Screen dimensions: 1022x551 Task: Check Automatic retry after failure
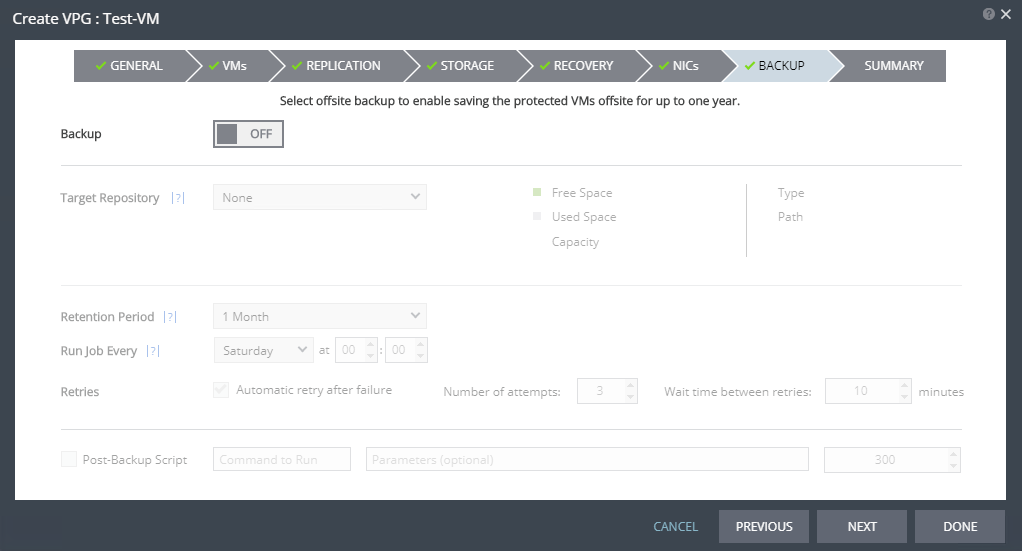(222, 390)
